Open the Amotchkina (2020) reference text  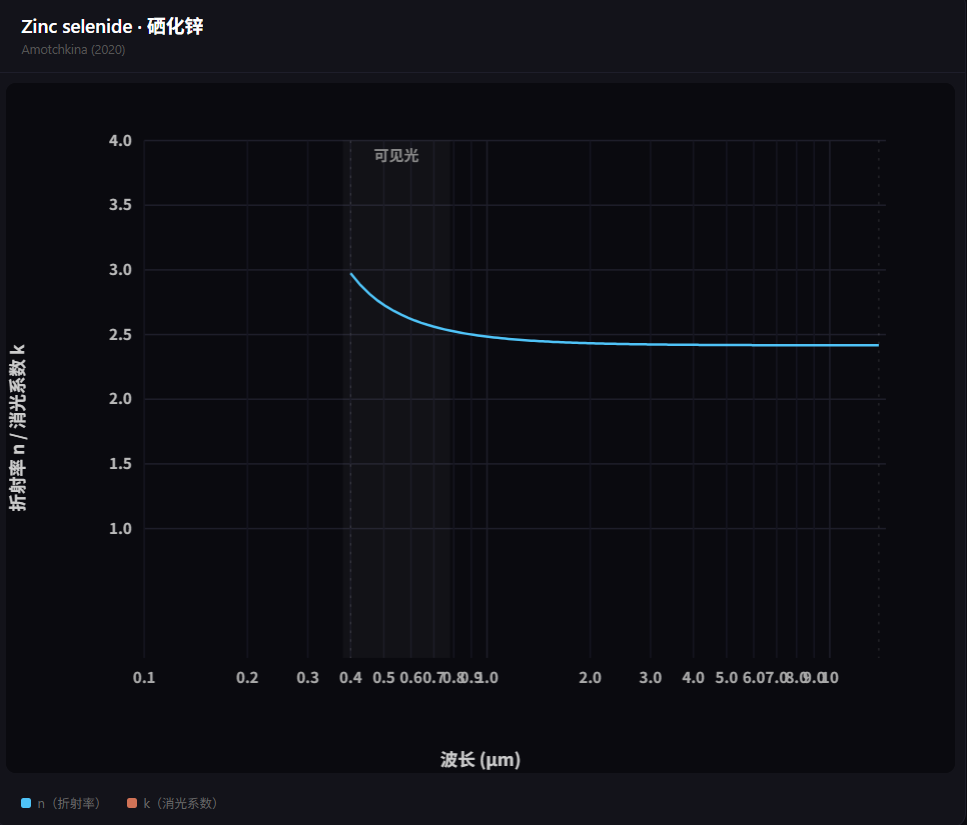[73, 50]
